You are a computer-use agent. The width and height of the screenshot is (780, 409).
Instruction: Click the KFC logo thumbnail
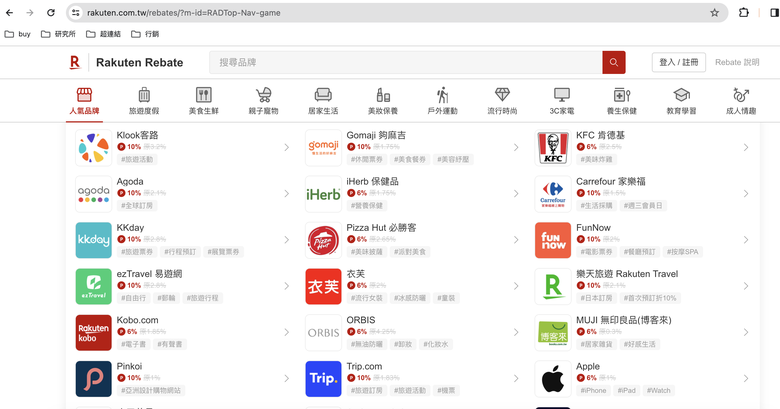coord(553,148)
